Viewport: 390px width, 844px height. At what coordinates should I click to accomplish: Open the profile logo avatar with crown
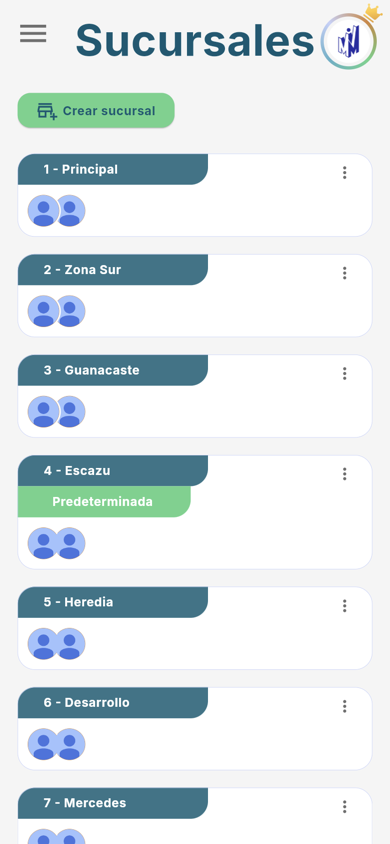point(349,41)
